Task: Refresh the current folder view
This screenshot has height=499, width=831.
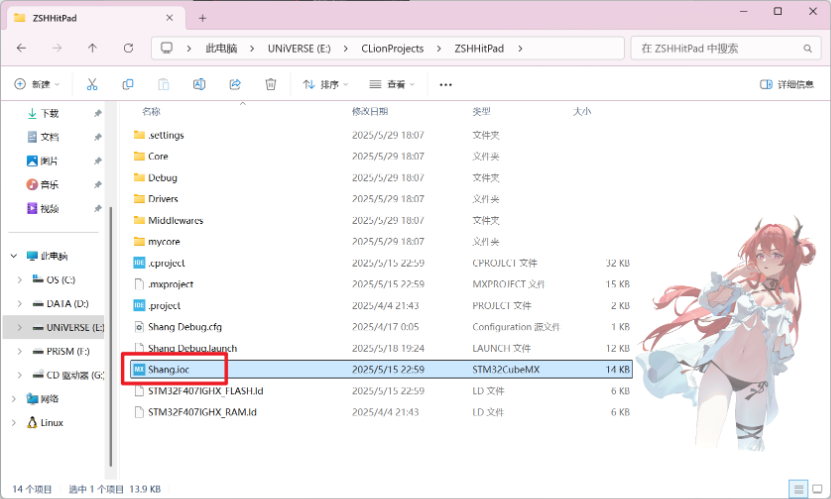Action: pyautogui.click(x=128, y=48)
